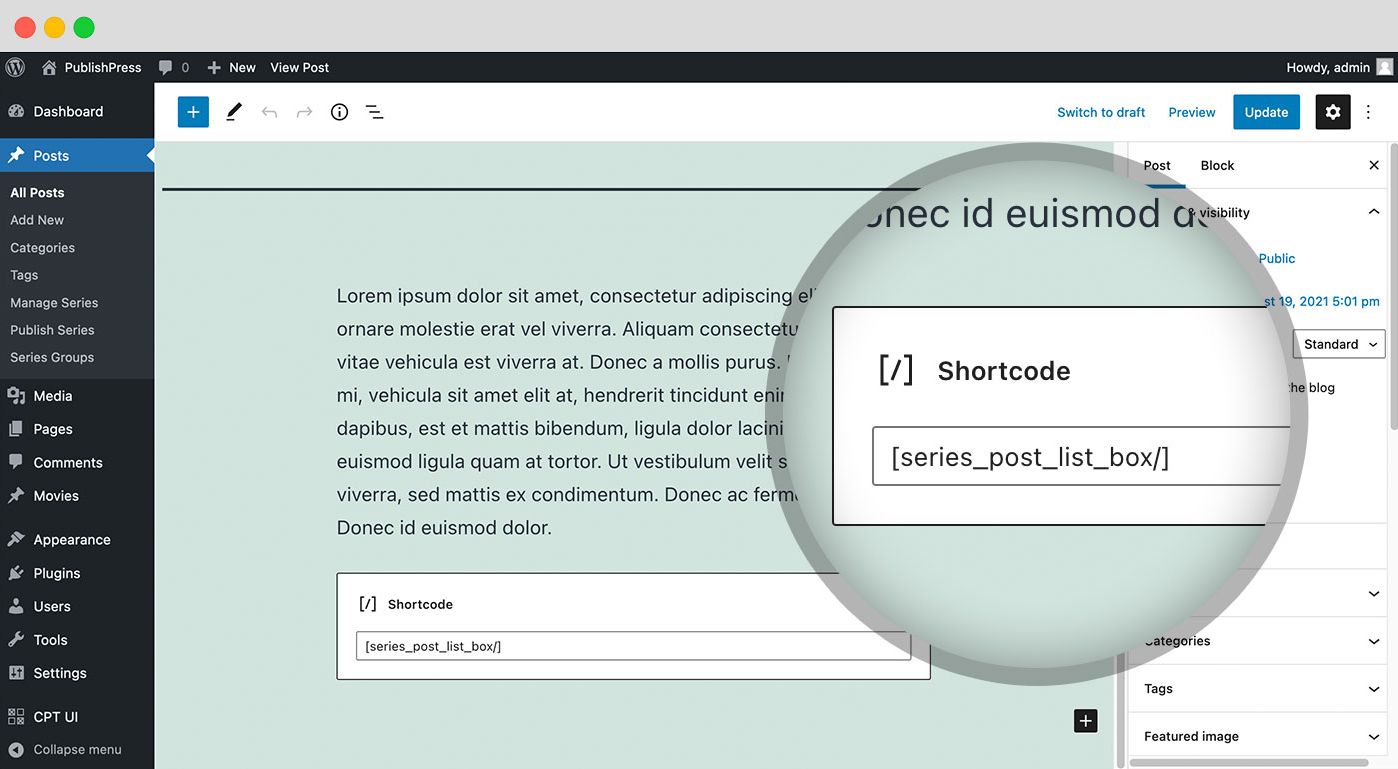Viewport: 1398px width, 769px height.
Task: Select the Tools pencil icon in toolbar
Action: (233, 111)
